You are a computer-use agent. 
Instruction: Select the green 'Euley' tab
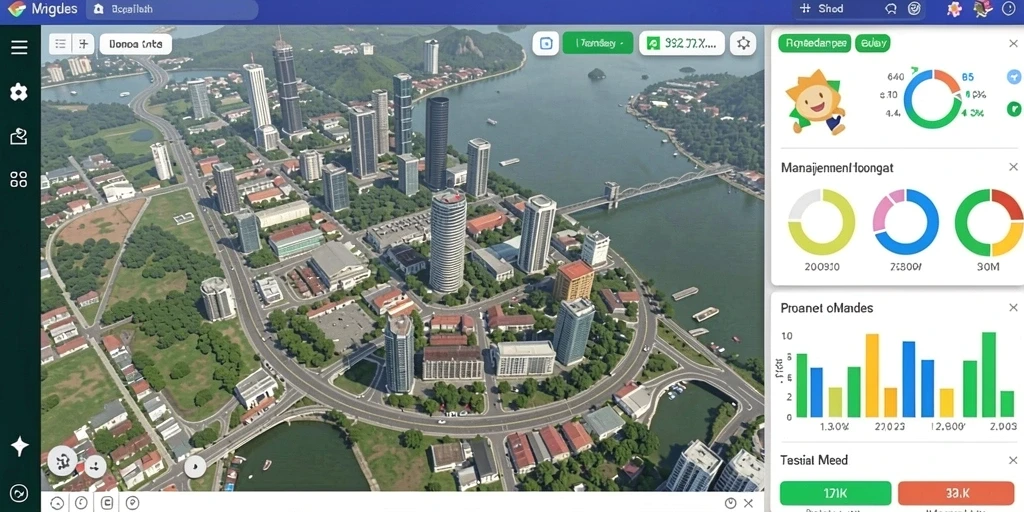pyautogui.click(x=872, y=44)
